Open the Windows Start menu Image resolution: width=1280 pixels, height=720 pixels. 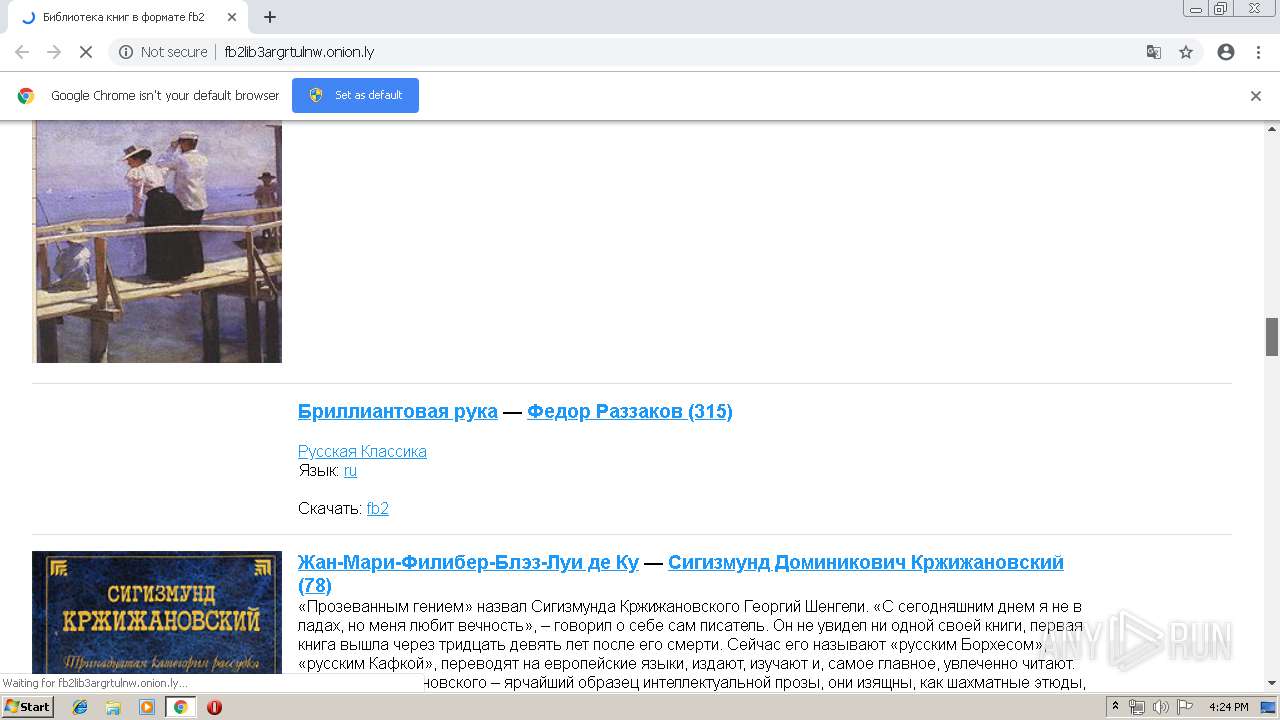pyautogui.click(x=27, y=707)
